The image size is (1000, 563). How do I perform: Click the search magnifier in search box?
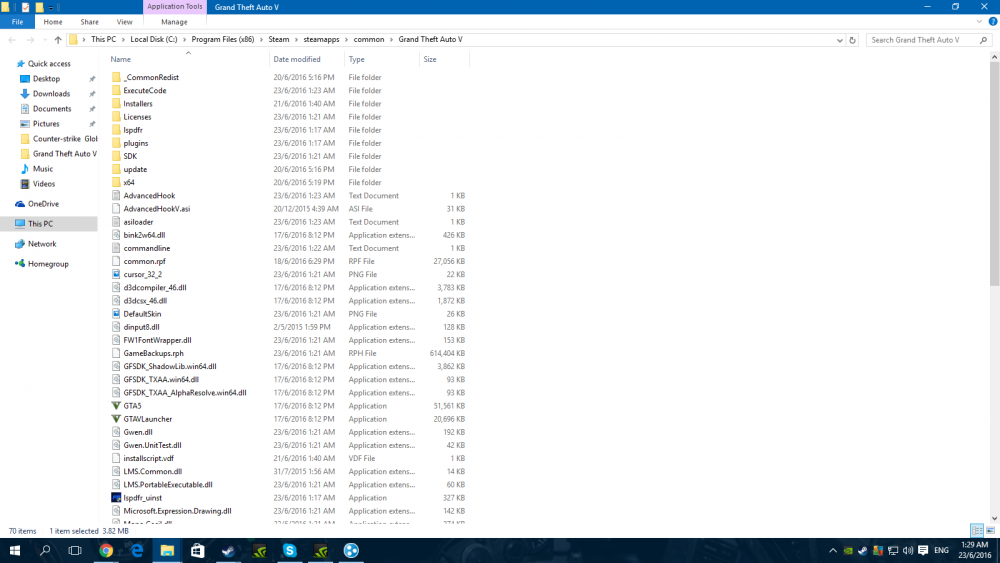[x=983, y=40]
